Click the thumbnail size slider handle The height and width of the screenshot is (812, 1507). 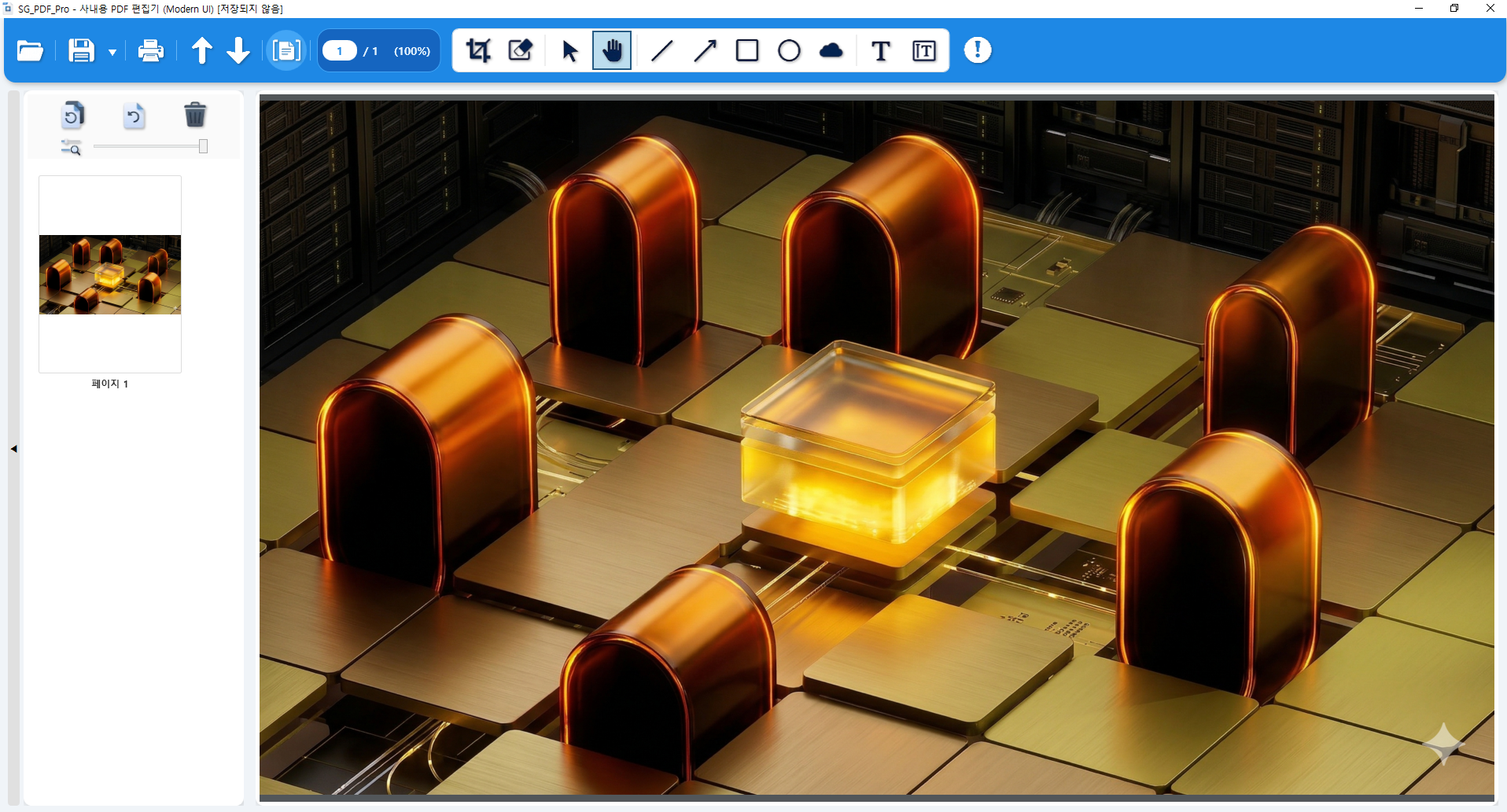pos(203,146)
